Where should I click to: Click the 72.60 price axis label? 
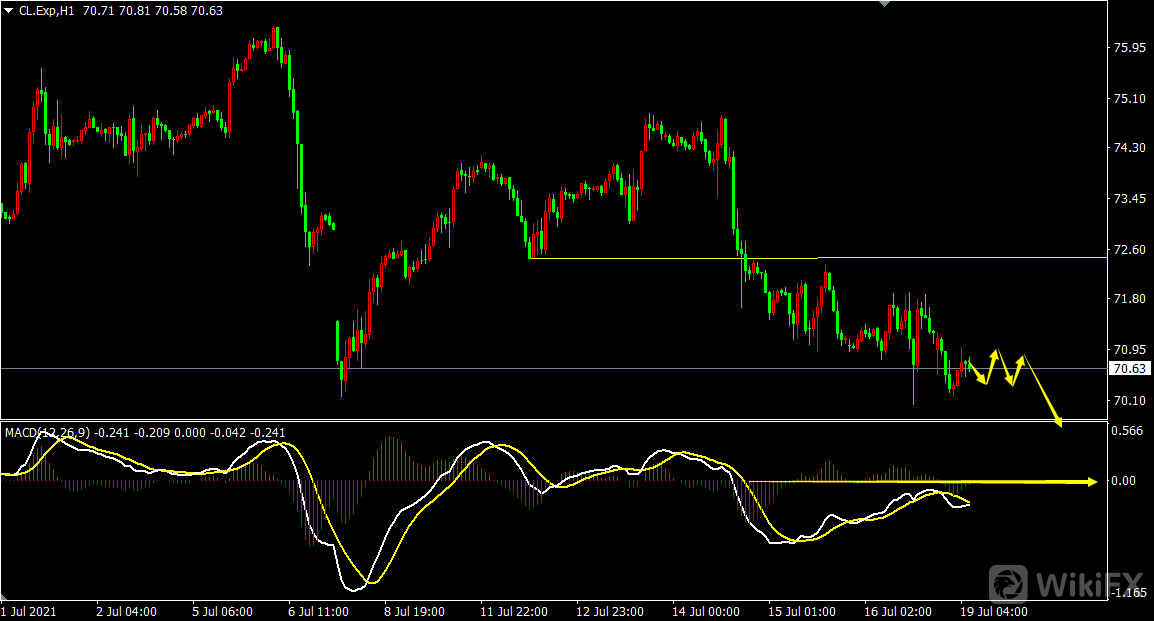(x=1127, y=250)
